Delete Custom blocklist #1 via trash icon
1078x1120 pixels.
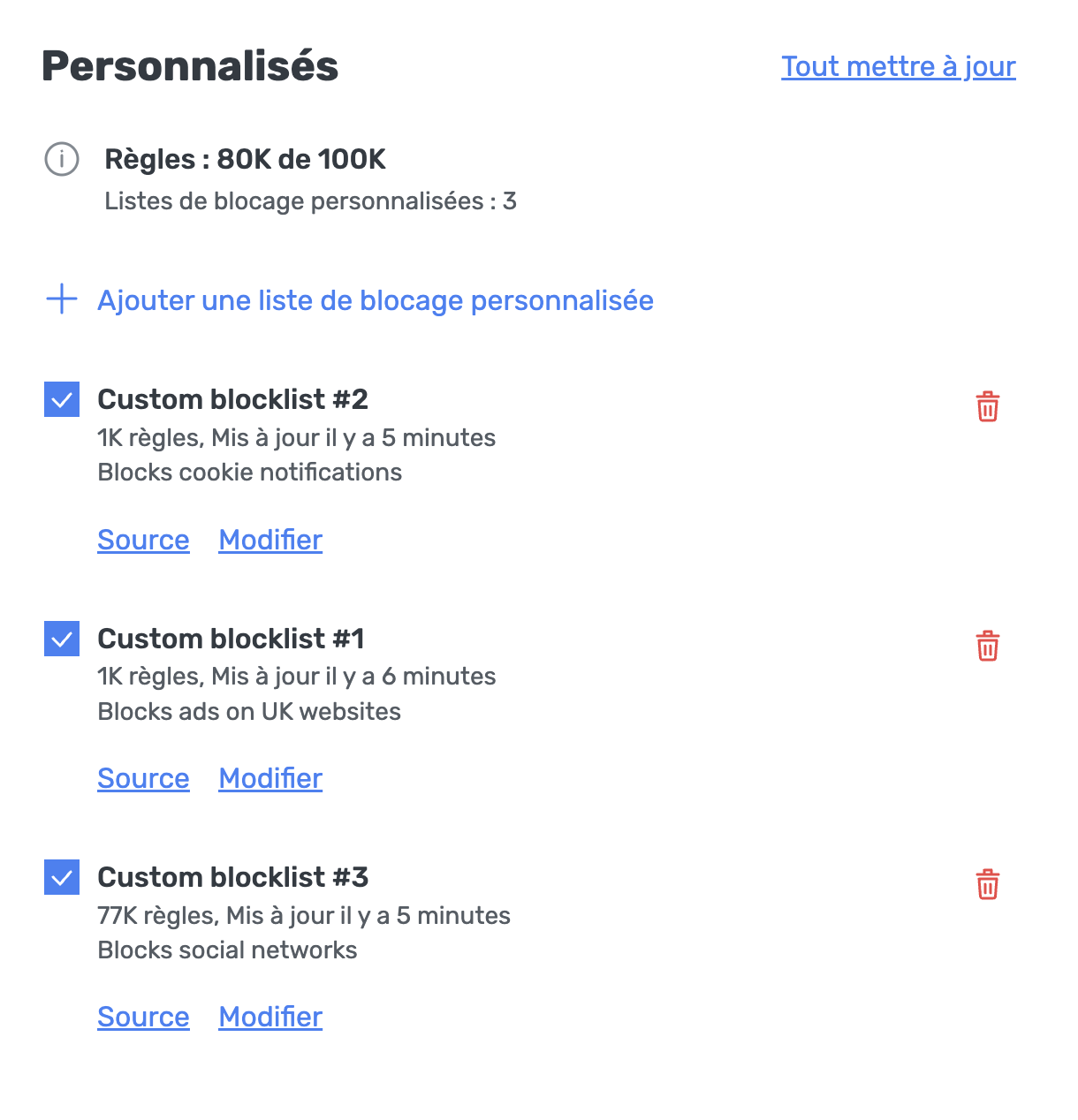click(x=987, y=646)
